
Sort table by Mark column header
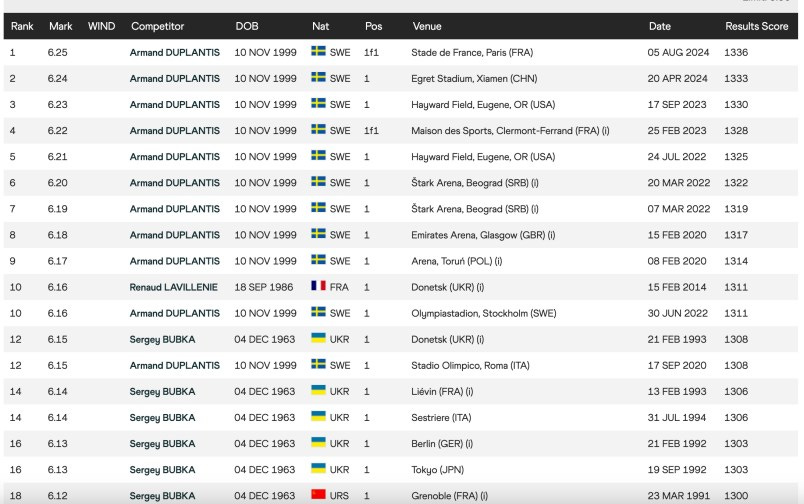tap(61, 26)
